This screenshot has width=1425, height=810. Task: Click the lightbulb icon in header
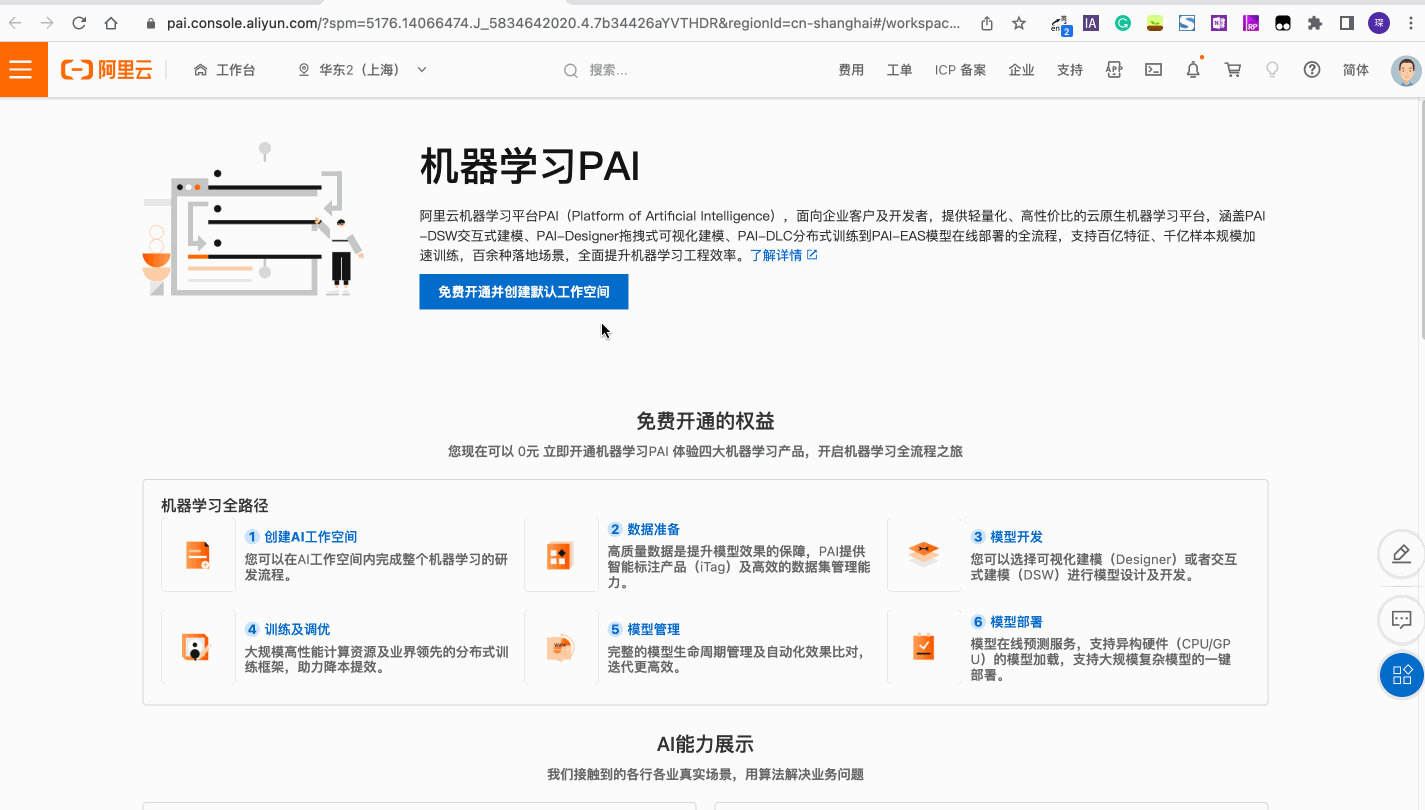1272,70
